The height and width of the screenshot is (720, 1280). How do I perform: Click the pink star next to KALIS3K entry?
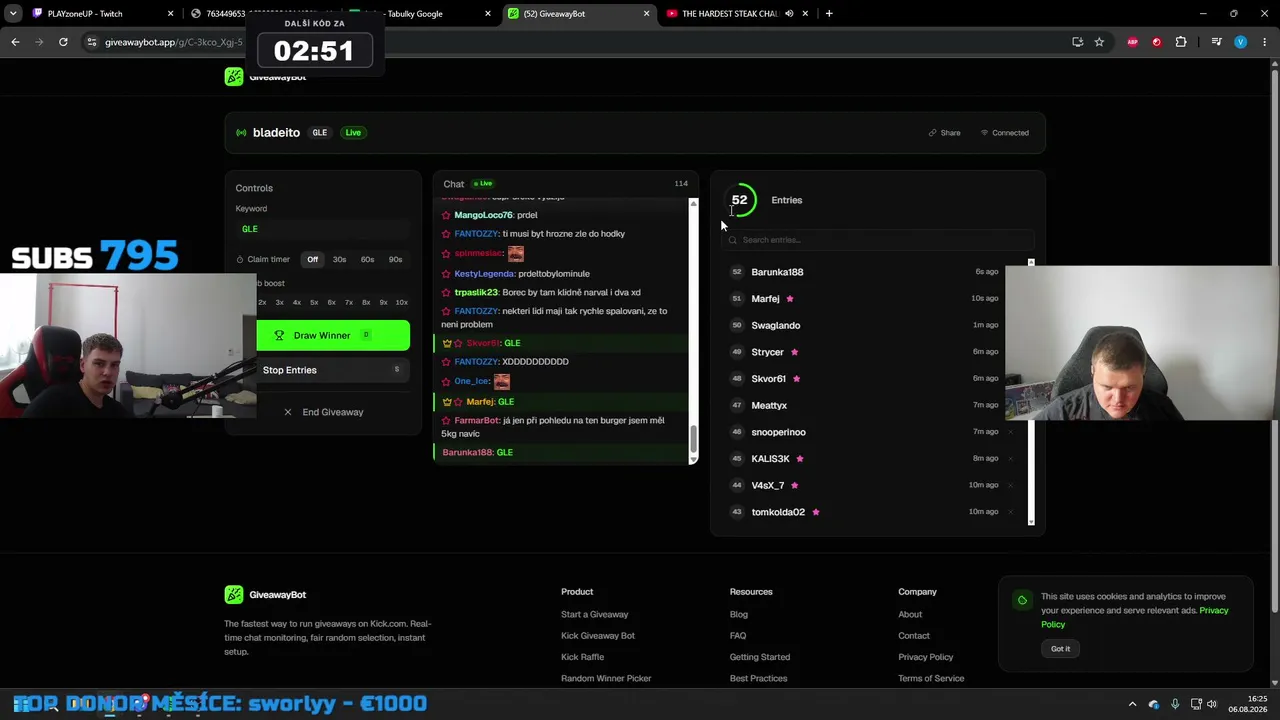click(800, 459)
